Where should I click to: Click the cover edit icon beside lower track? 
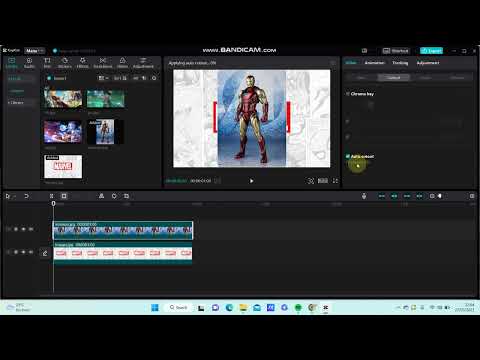45,253
